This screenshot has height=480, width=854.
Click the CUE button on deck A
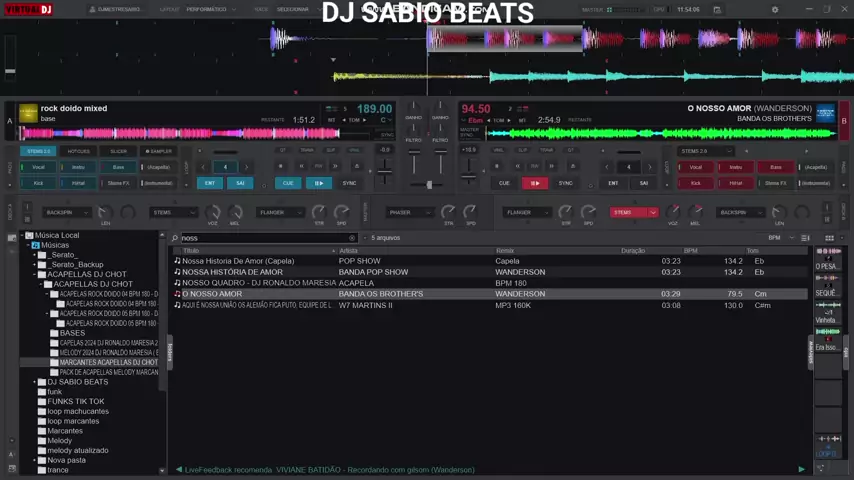click(x=288, y=183)
